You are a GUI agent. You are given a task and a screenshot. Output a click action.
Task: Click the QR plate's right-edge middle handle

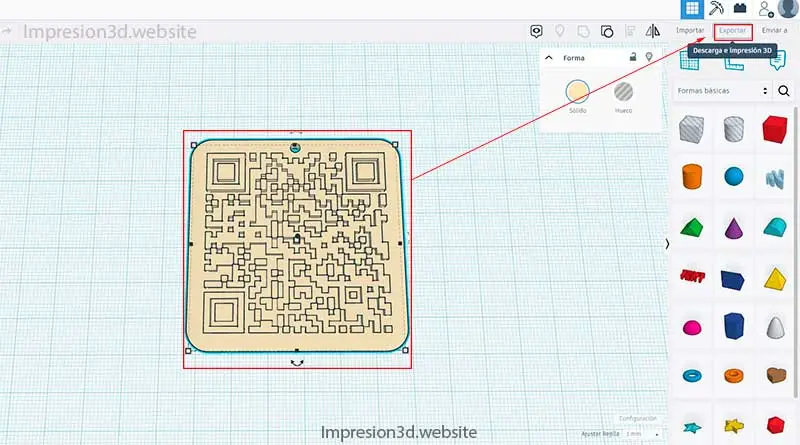click(400, 243)
